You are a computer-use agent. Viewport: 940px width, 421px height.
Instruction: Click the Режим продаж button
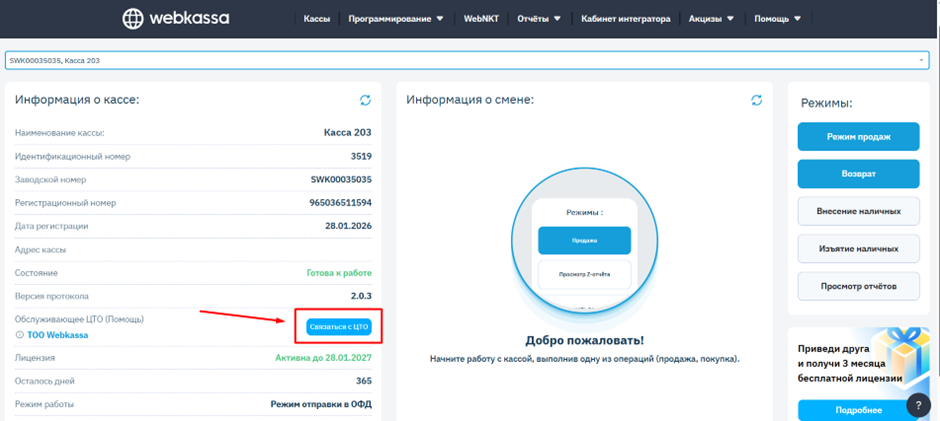click(x=858, y=137)
